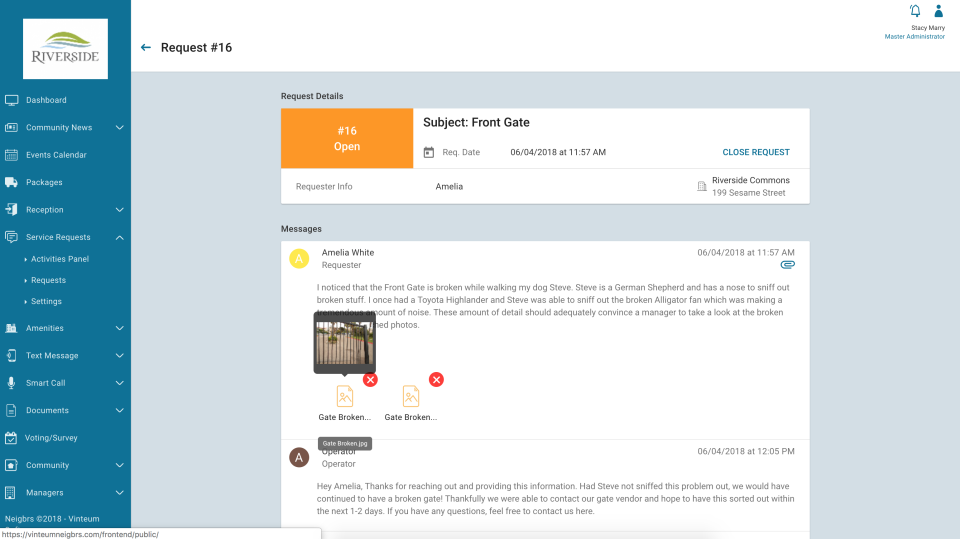Screen dimensions: 960x539
Task: Go to Packages in the sidebar
Action: click(44, 183)
